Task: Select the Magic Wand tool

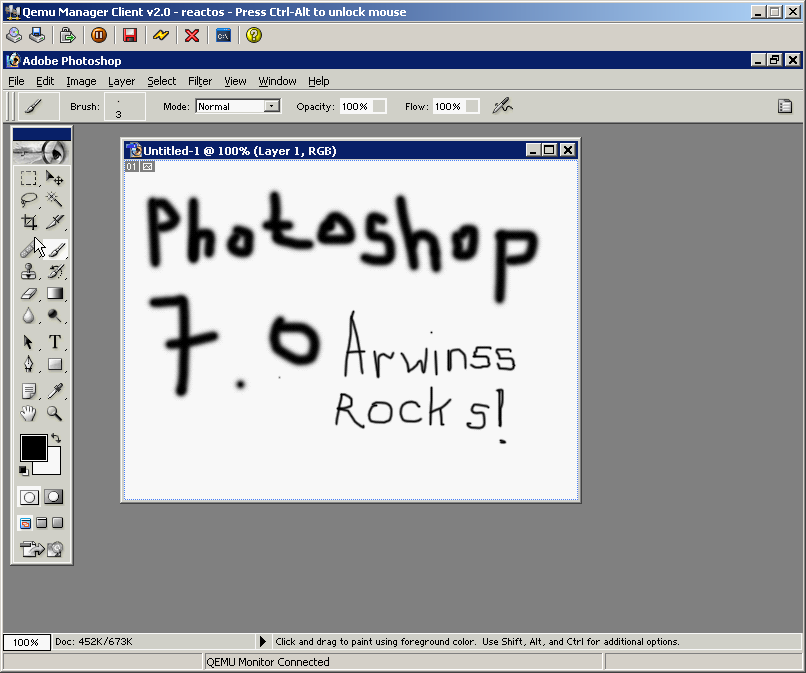Action: click(x=55, y=200)
